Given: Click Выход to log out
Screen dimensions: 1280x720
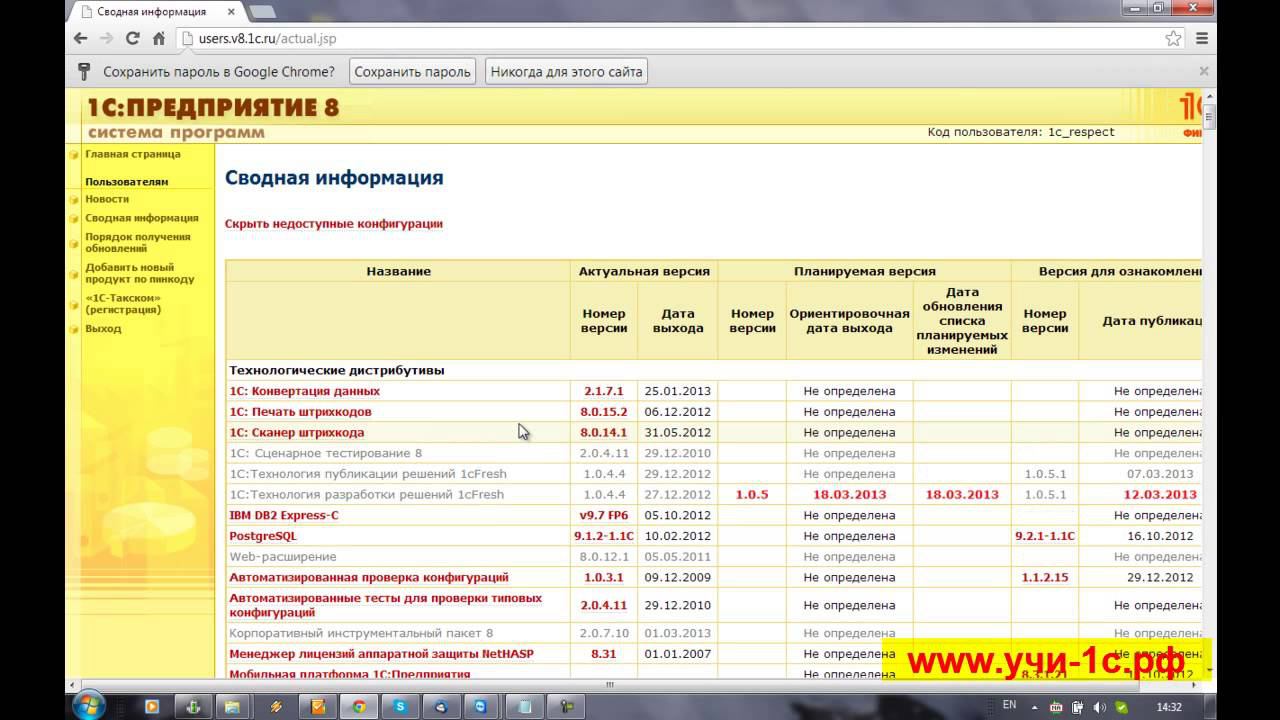Looking at the screenshot, I should click(103, 329).
